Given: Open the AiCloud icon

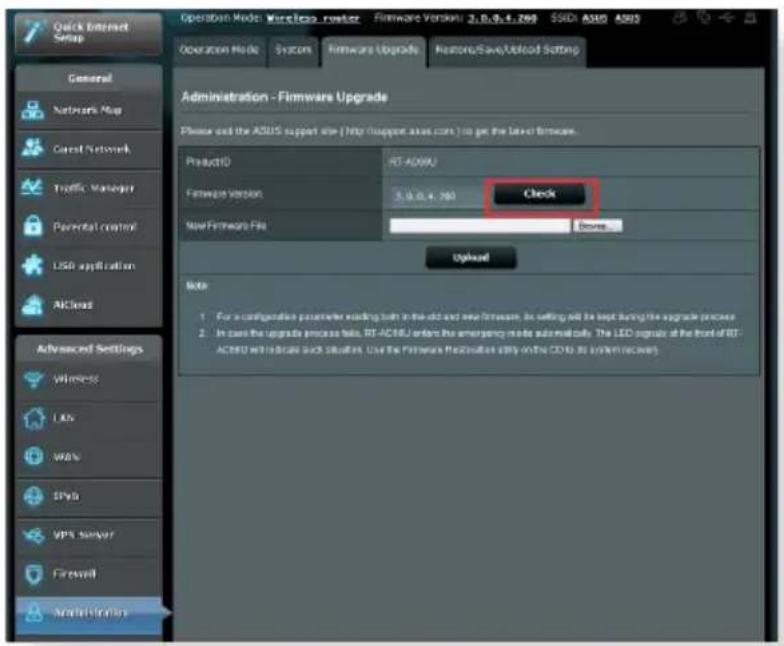Looking at the screenshot, I should point(32,304).
